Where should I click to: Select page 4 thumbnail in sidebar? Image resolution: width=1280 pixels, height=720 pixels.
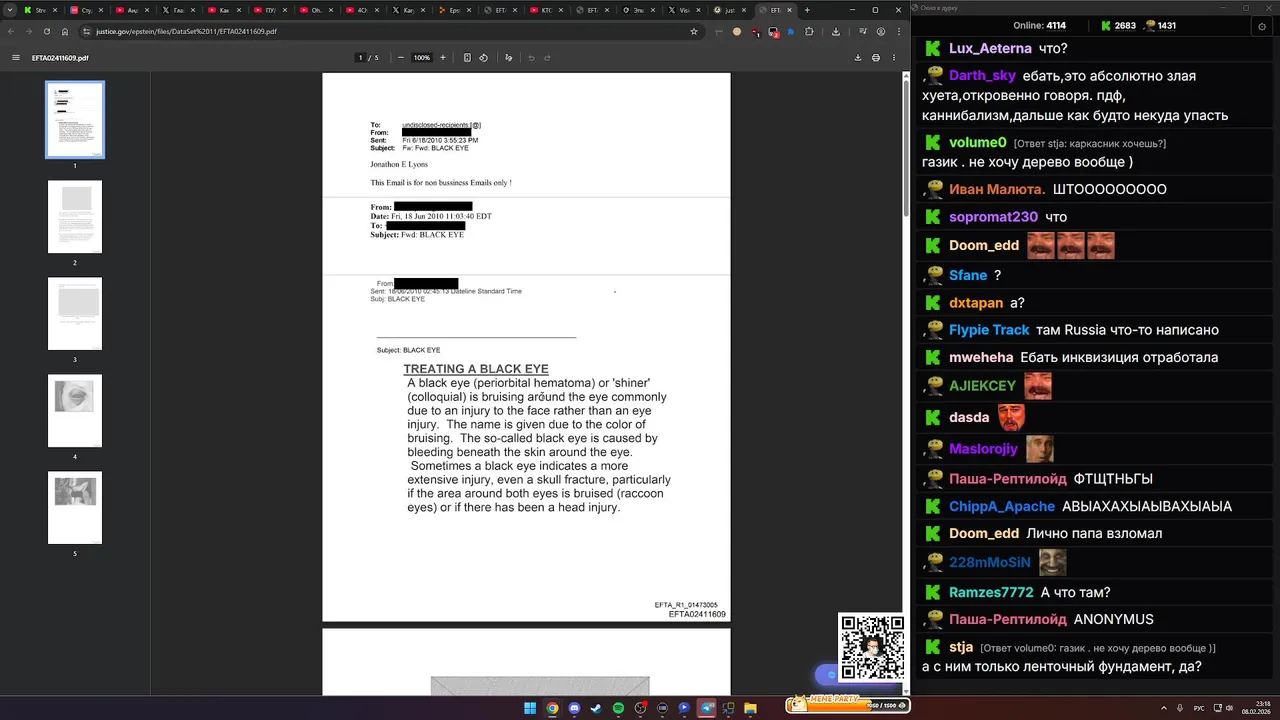(75, 411)
